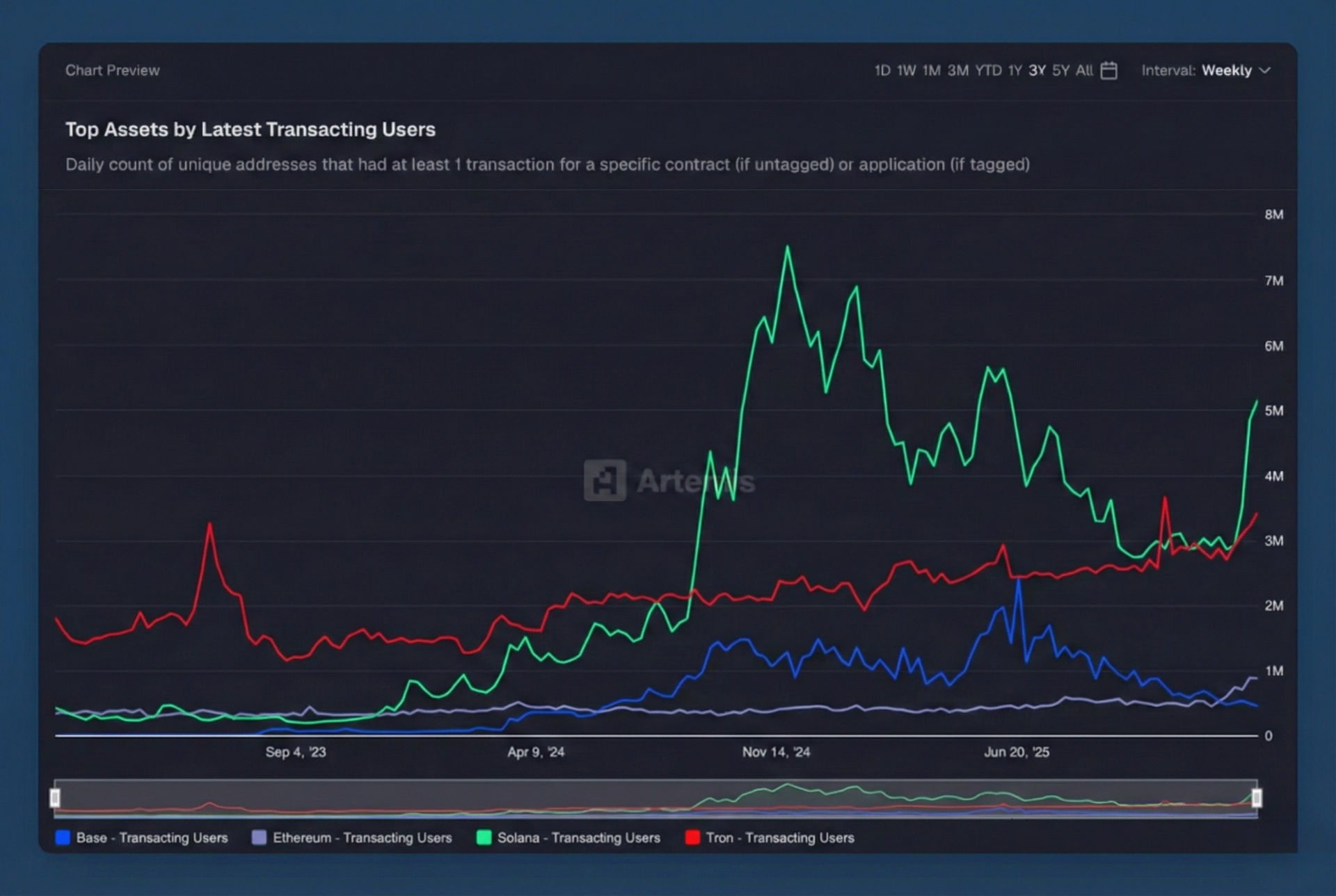Open the calendar date picker icon
Viewport: 1336px width, 896px height.
coord(1108,71)
